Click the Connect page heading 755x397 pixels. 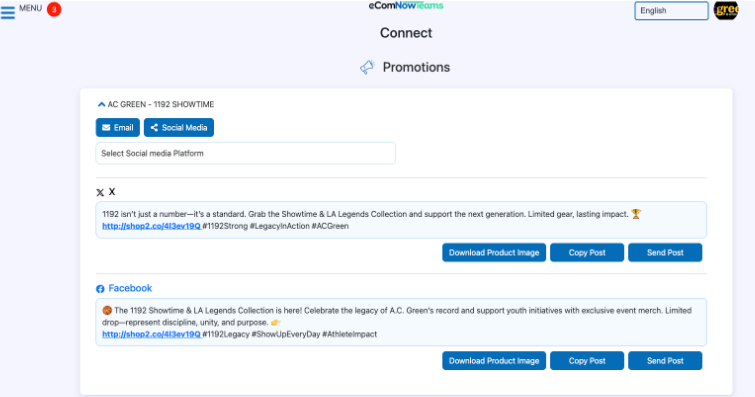point(406,33)
